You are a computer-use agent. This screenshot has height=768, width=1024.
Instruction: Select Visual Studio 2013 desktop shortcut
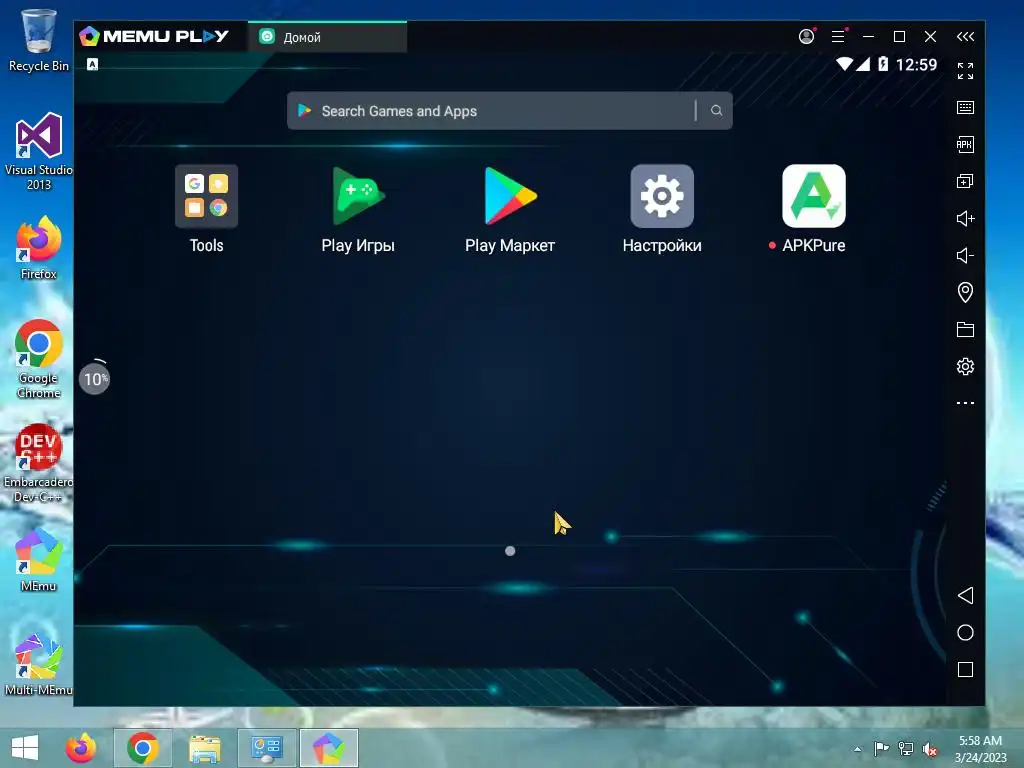(39, 152)
